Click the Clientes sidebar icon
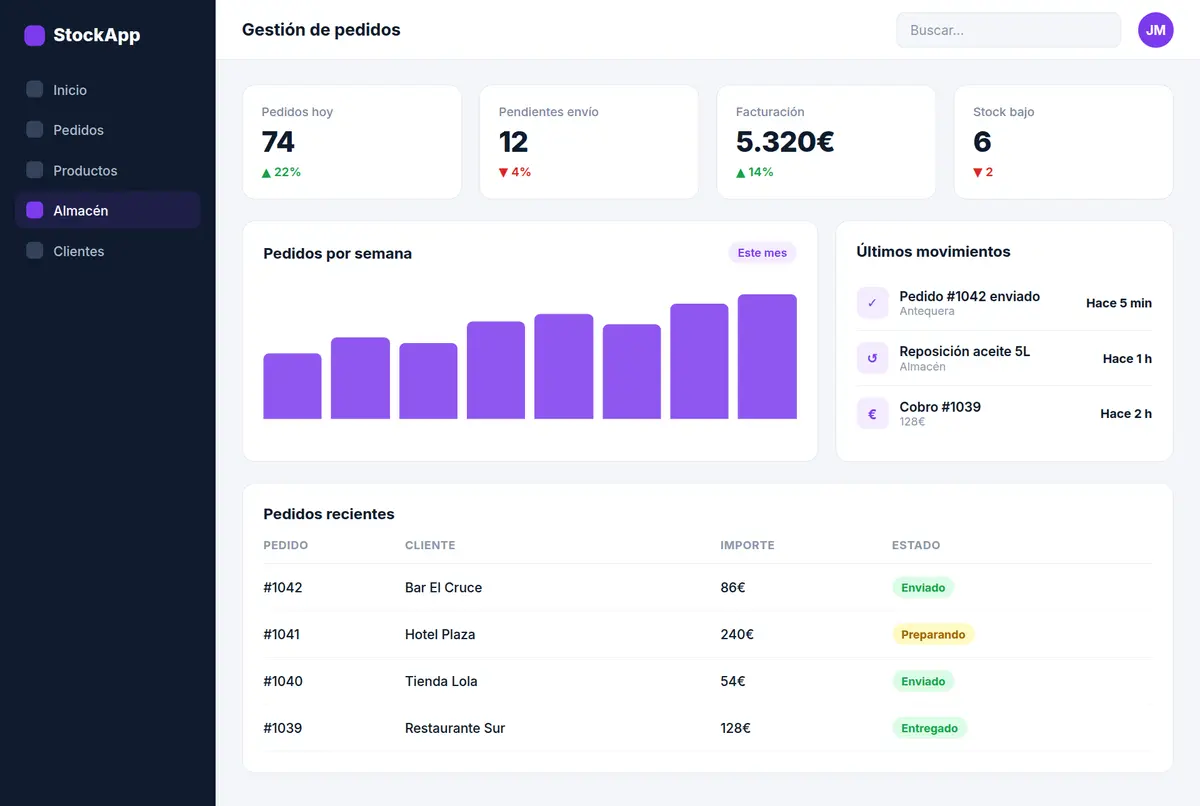The height and width of the screenshot is (806, 1200). pyautogui.click(x=35, y=251)
